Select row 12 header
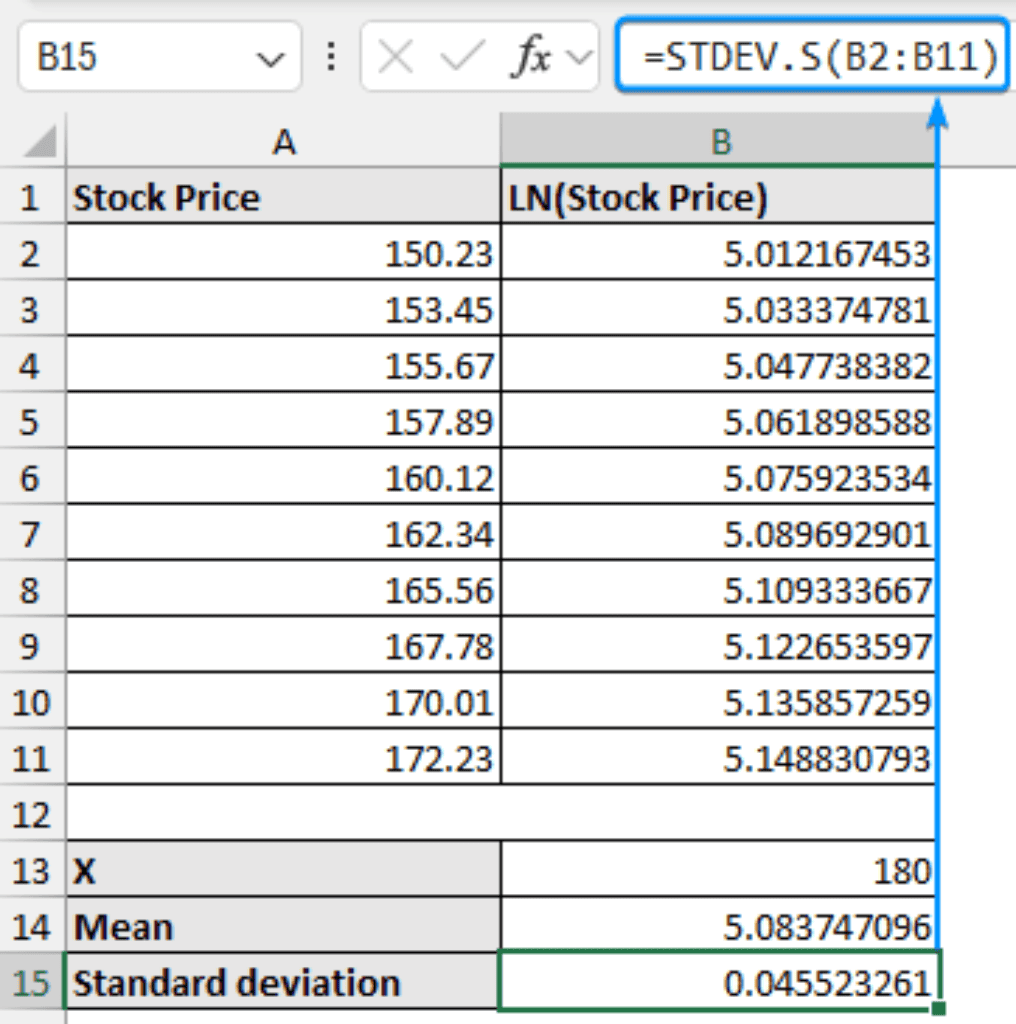 point(30,815)
